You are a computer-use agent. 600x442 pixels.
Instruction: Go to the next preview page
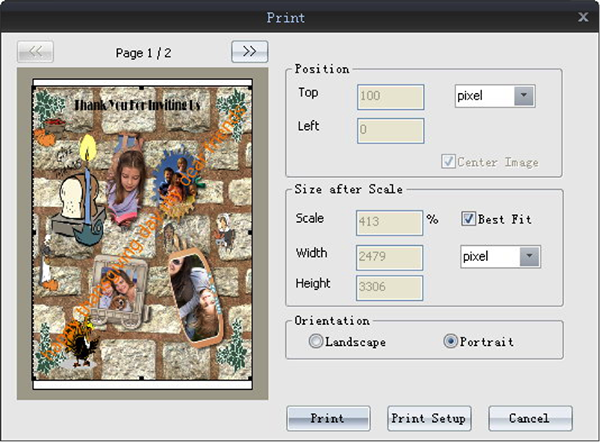coord(249,51)
